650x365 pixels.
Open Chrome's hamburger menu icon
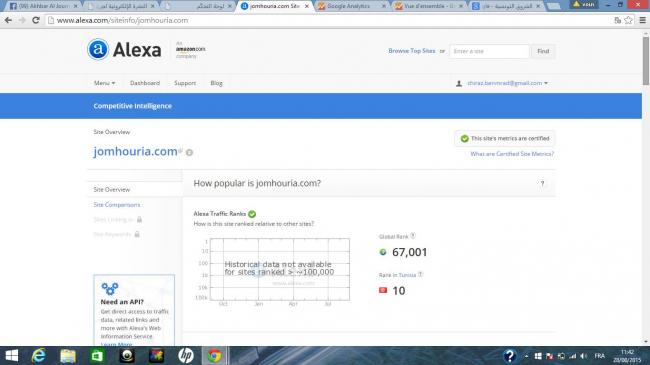[x=643, y=20]
